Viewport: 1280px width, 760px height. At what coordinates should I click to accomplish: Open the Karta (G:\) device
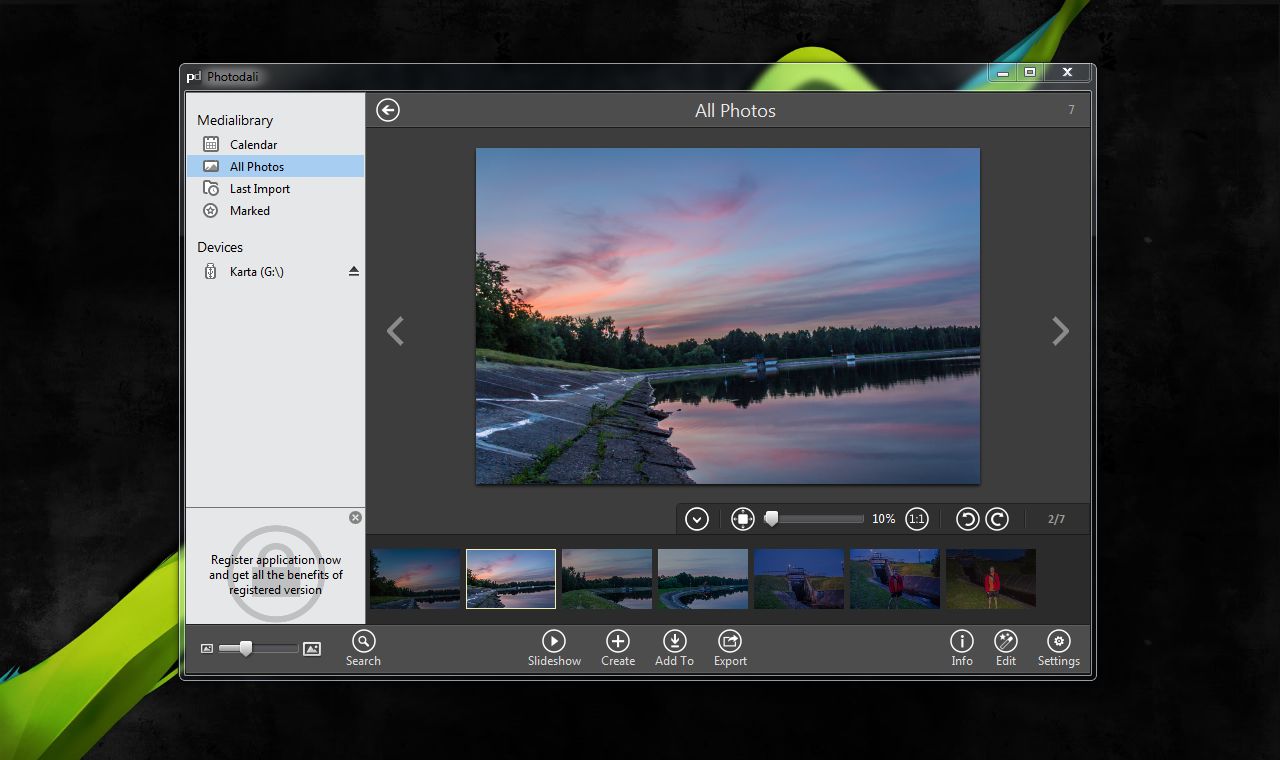(x=256, y=271)
